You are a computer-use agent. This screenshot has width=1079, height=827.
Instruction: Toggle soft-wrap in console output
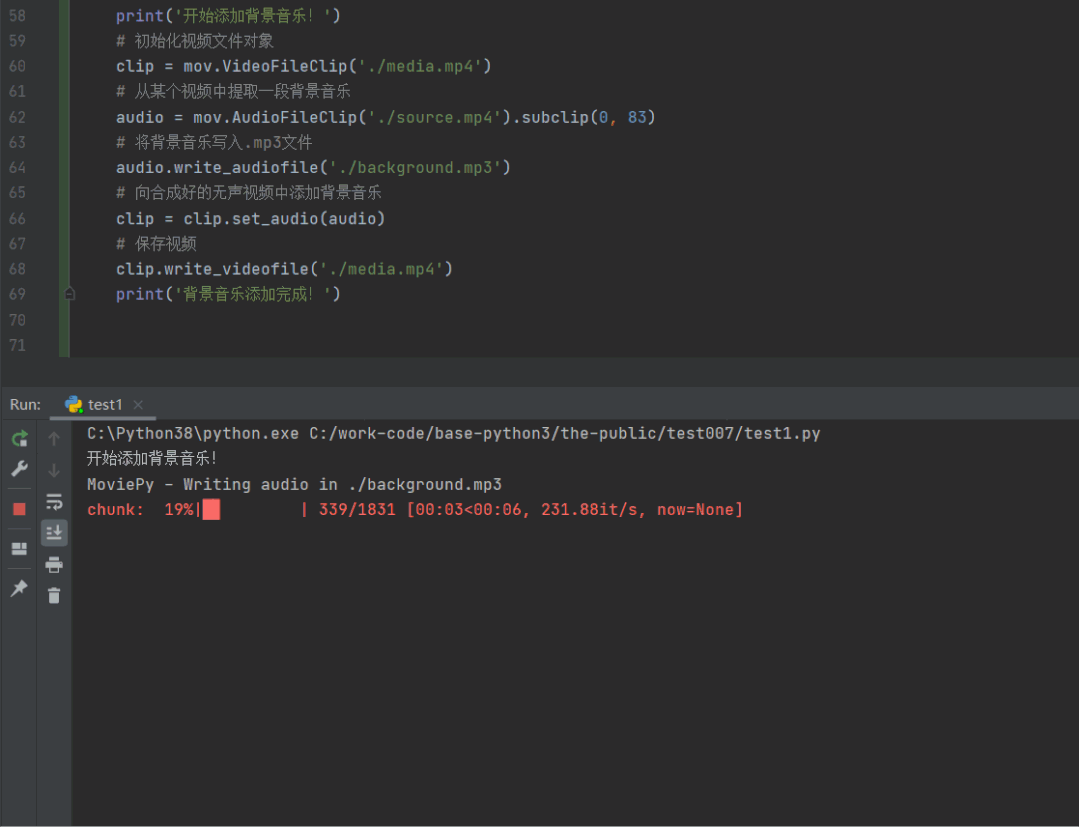pos(54,502)
